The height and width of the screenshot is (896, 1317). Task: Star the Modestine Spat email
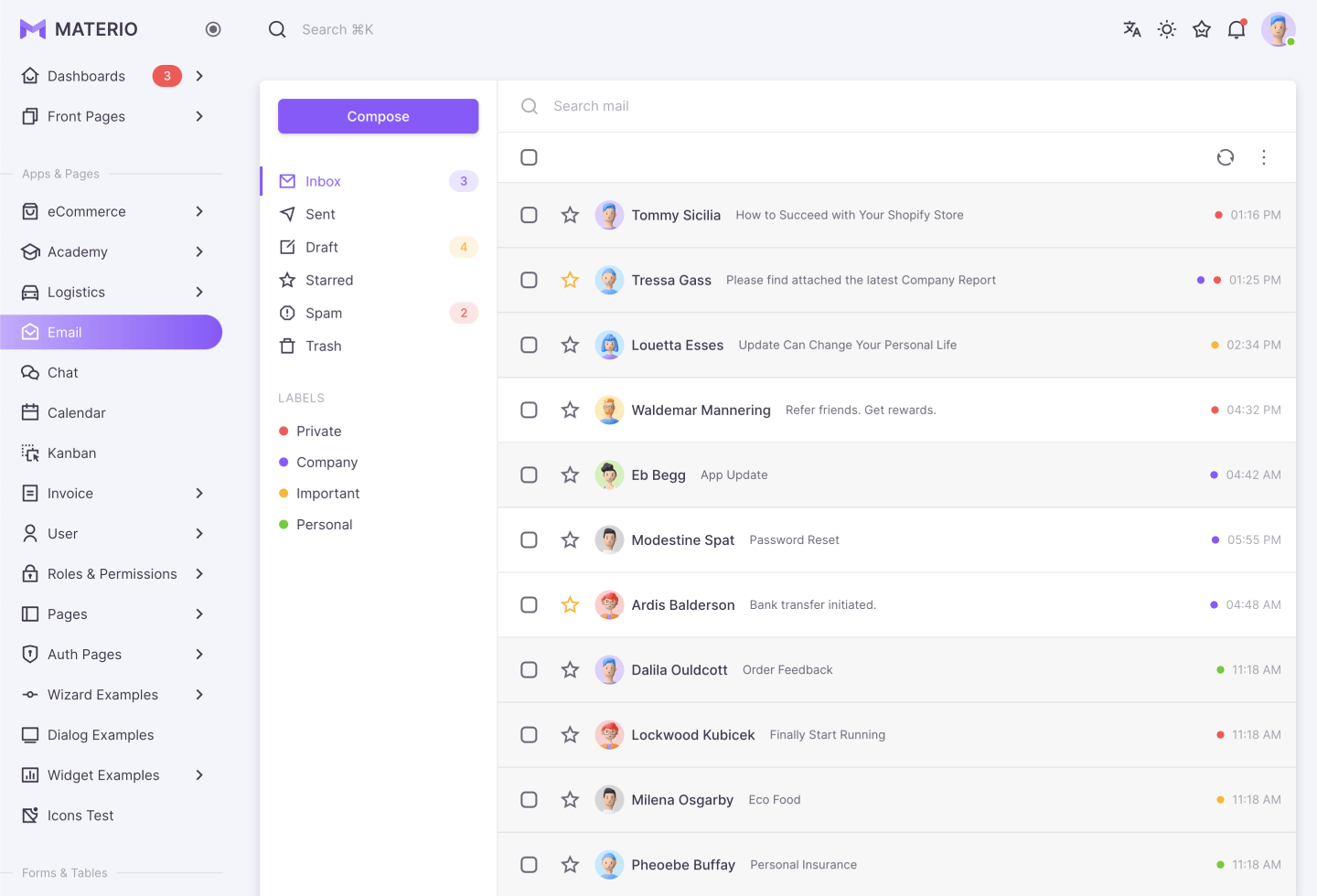click(570, 539)
